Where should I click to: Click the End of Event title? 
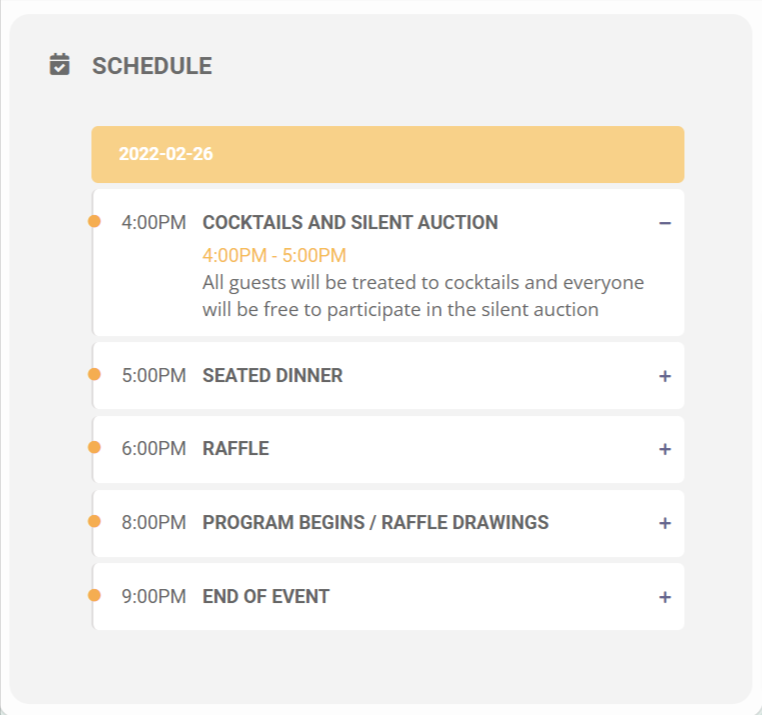coord(266,596)
